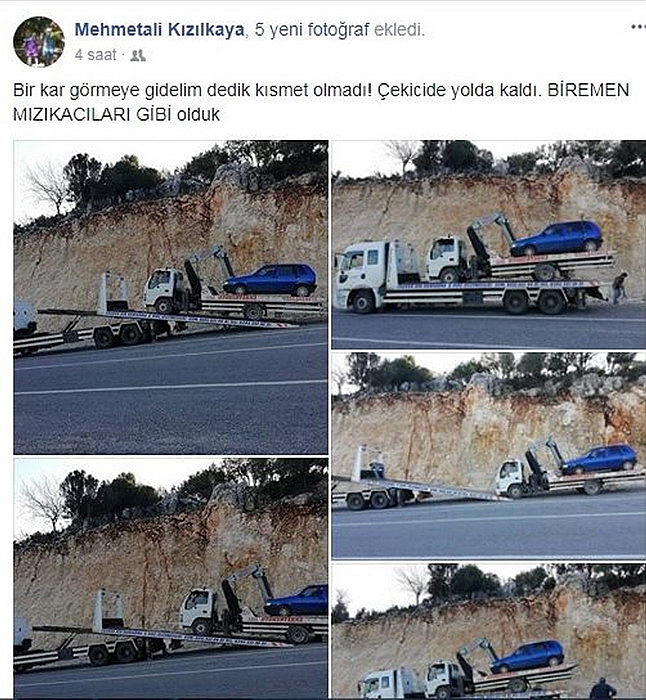Click the man walking behind the flatbed truck
The width and height of the screenshot is (646, 700).
pyautogui.click(x=619, y=288)
